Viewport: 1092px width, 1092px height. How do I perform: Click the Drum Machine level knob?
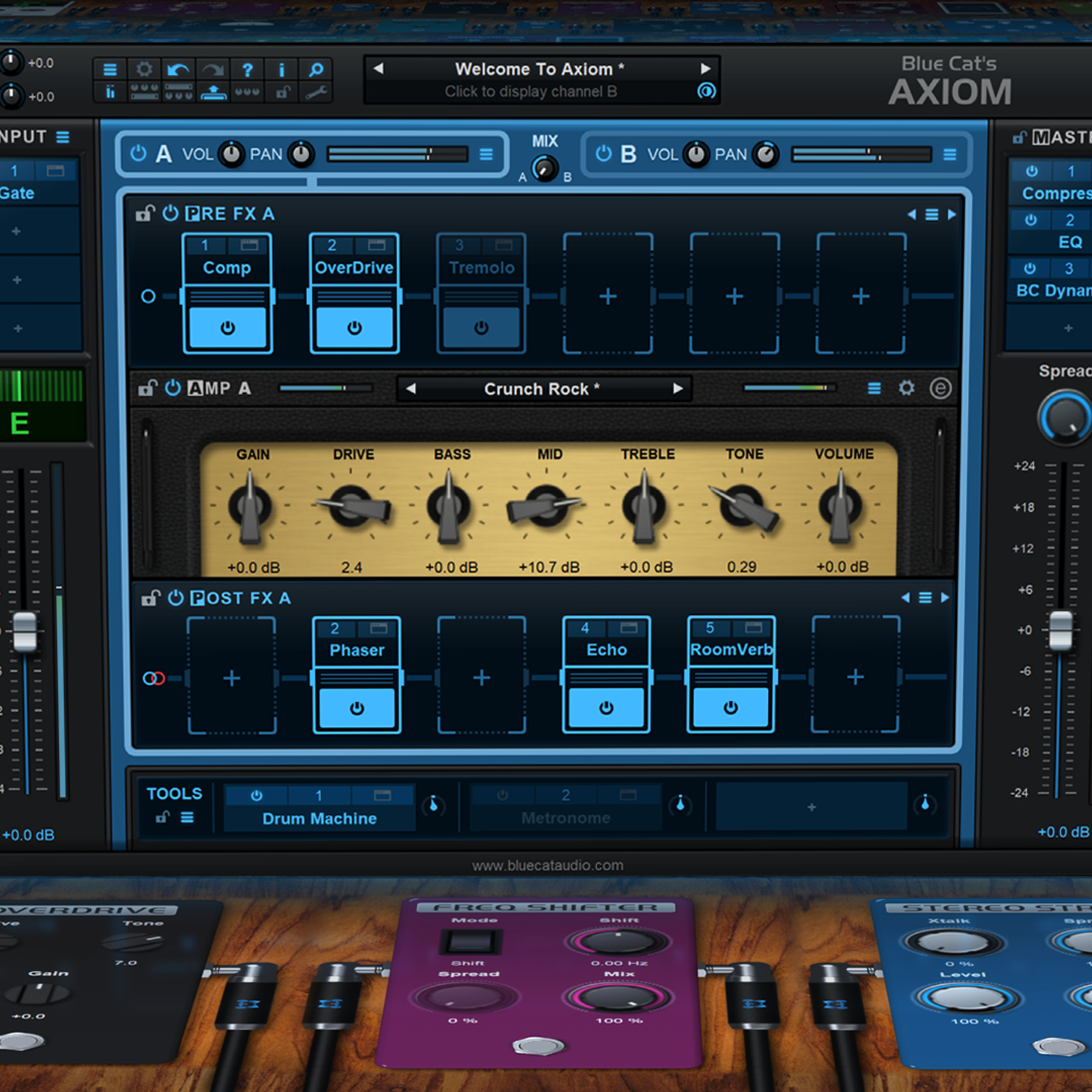click(433, 805)
